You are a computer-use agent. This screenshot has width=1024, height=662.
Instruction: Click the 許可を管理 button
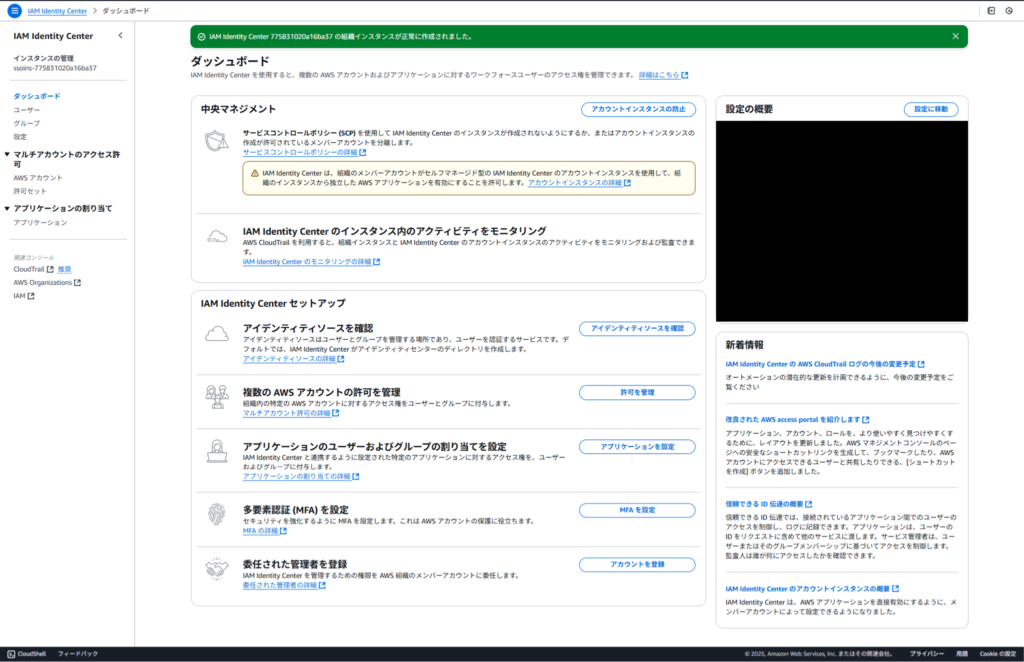637,392
